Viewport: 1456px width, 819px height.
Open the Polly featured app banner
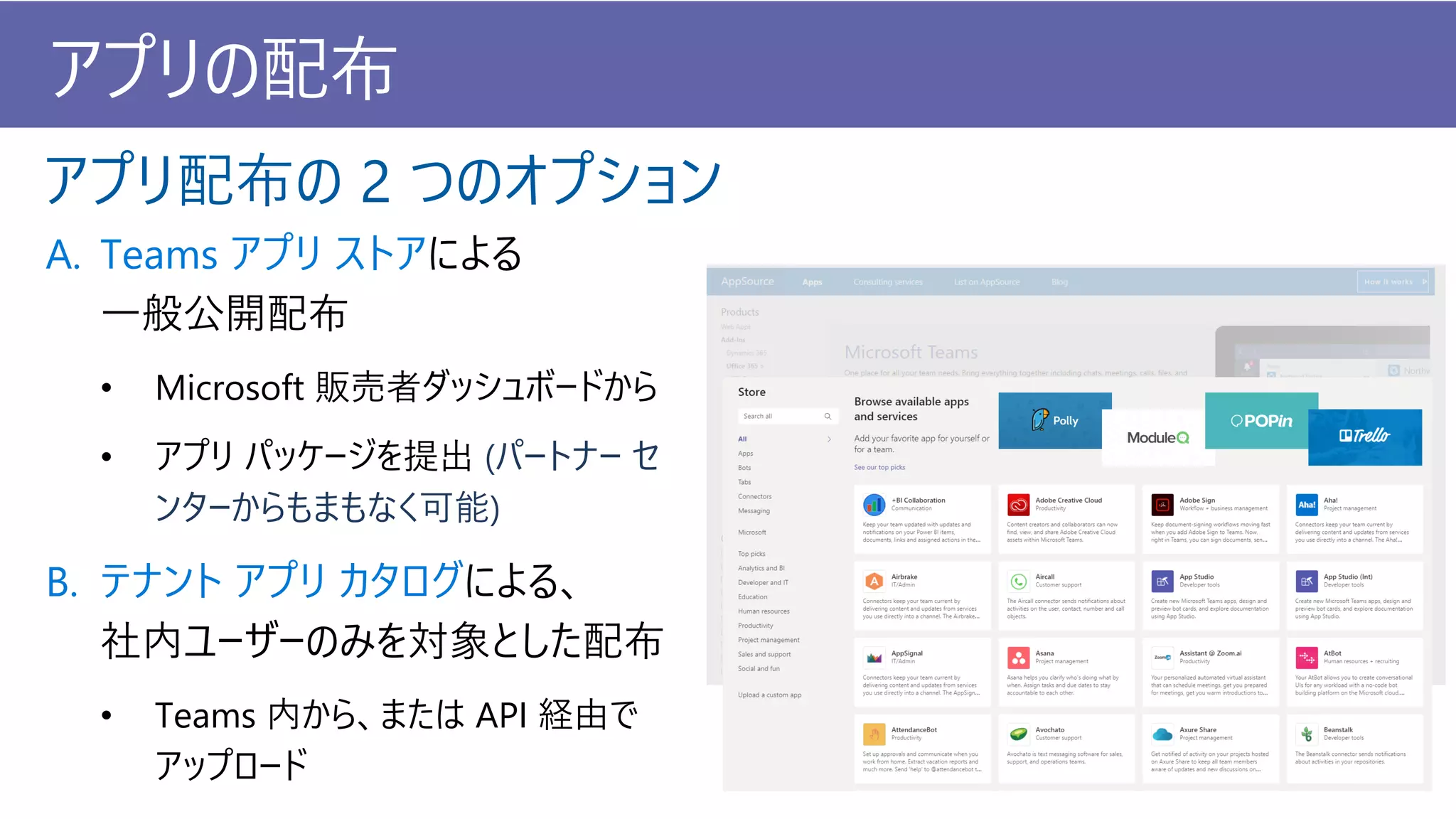1055,421
